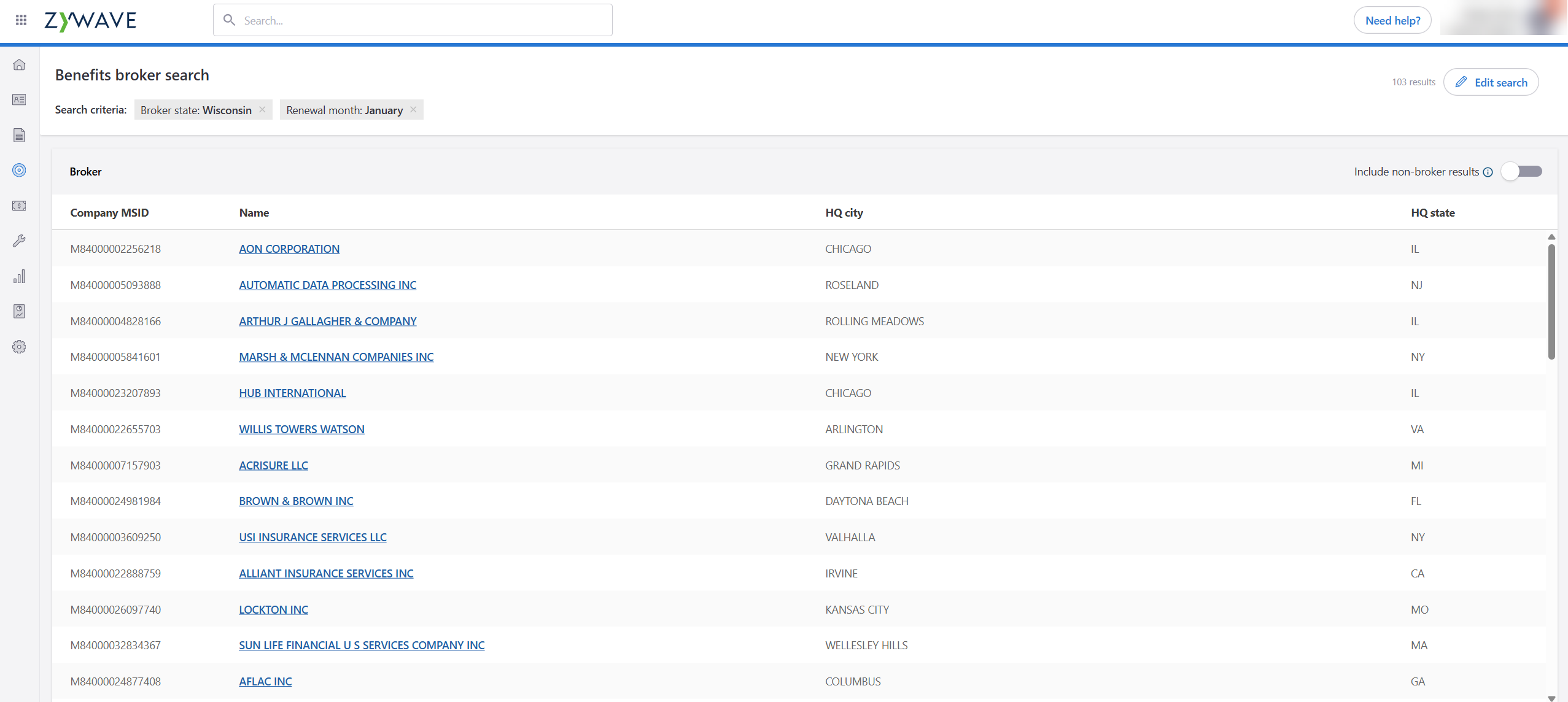The image size is (1568, 702).
Task: Open the AON CORPORATION link
Action: coord(289,249)
